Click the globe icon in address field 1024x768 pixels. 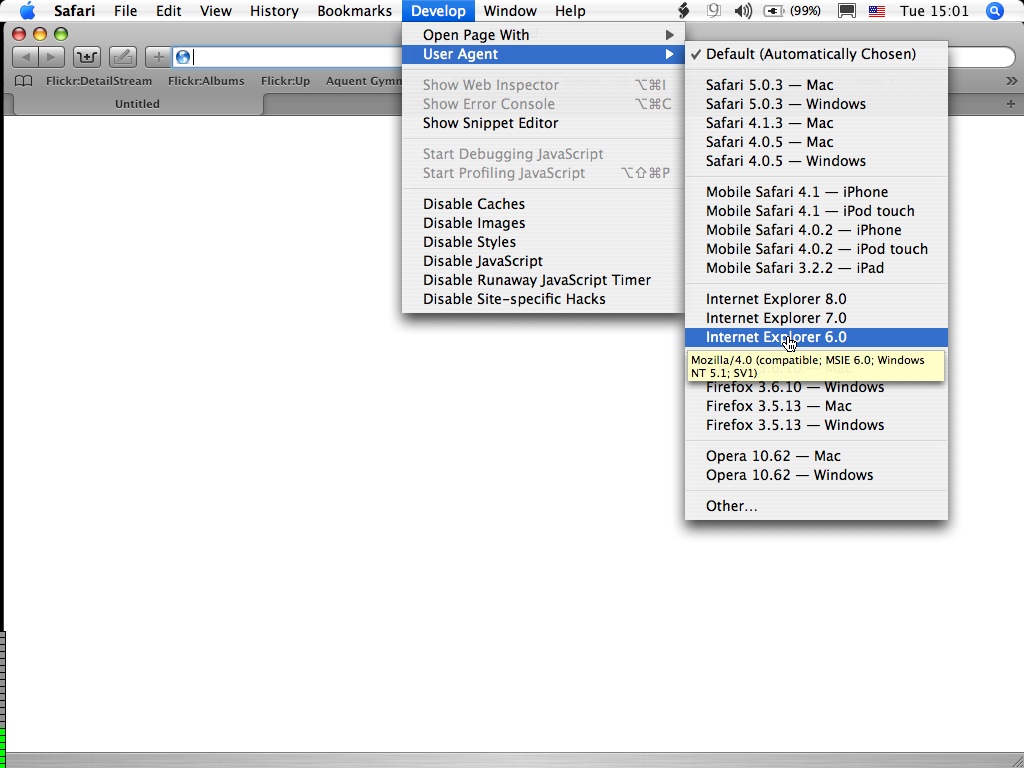pos(183,57)
